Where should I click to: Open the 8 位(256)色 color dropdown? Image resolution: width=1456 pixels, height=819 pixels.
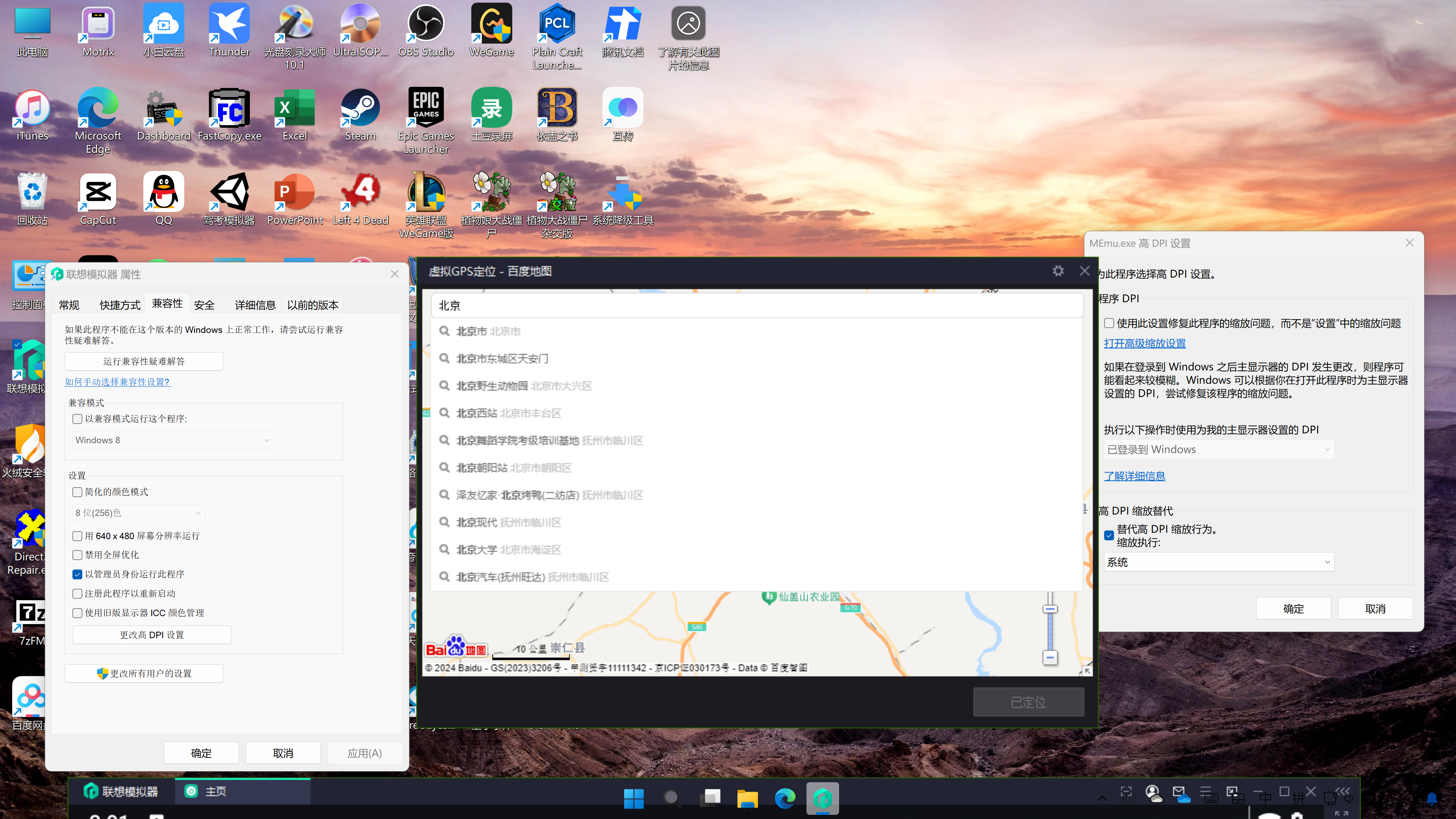138,513
